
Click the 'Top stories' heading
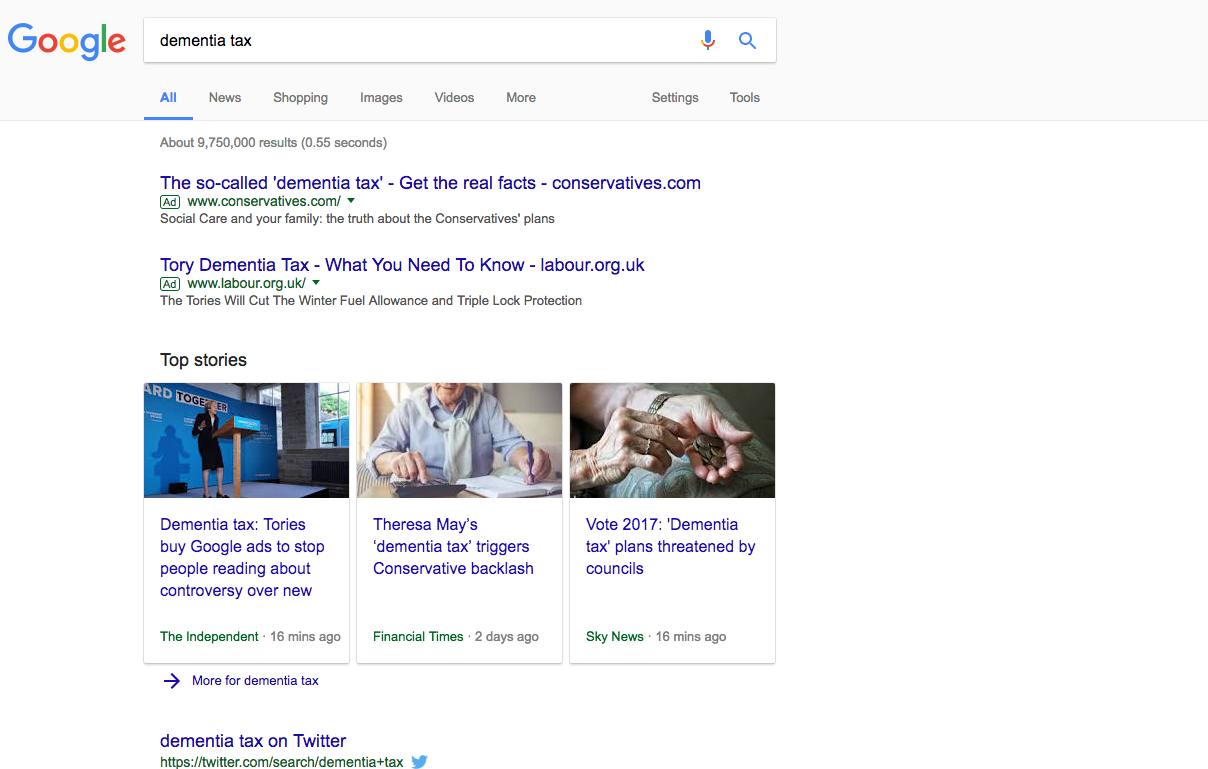pyautogui.click(x=203, y=360)
